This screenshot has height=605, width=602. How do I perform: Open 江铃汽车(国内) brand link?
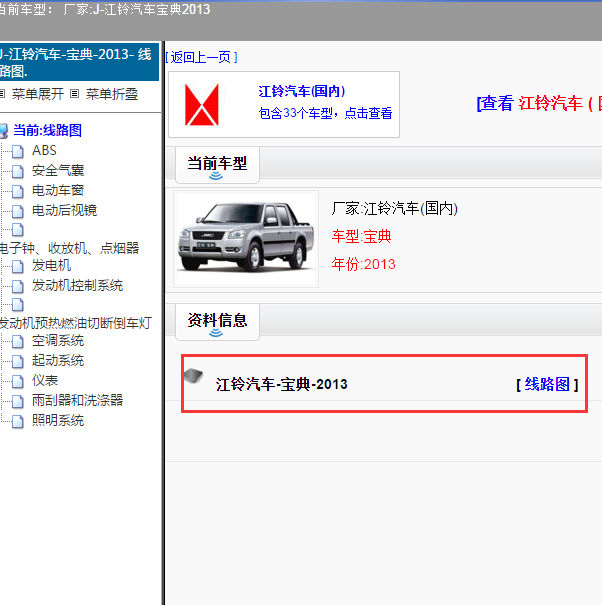pos(302,91)
